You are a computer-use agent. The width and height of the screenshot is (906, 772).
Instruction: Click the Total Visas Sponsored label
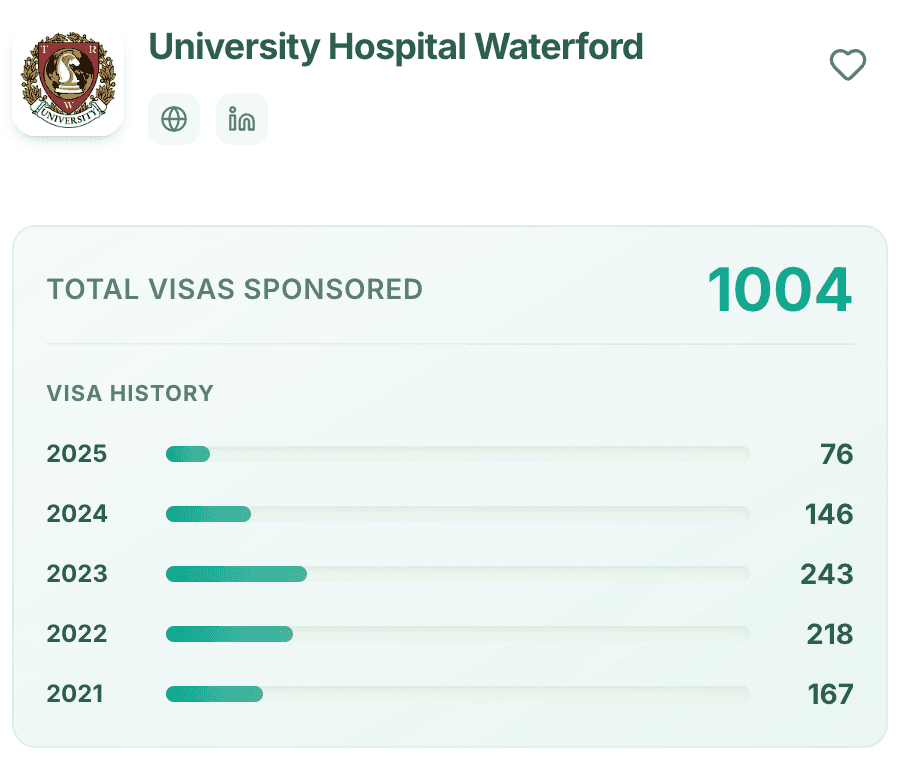[x=235, y=290]
